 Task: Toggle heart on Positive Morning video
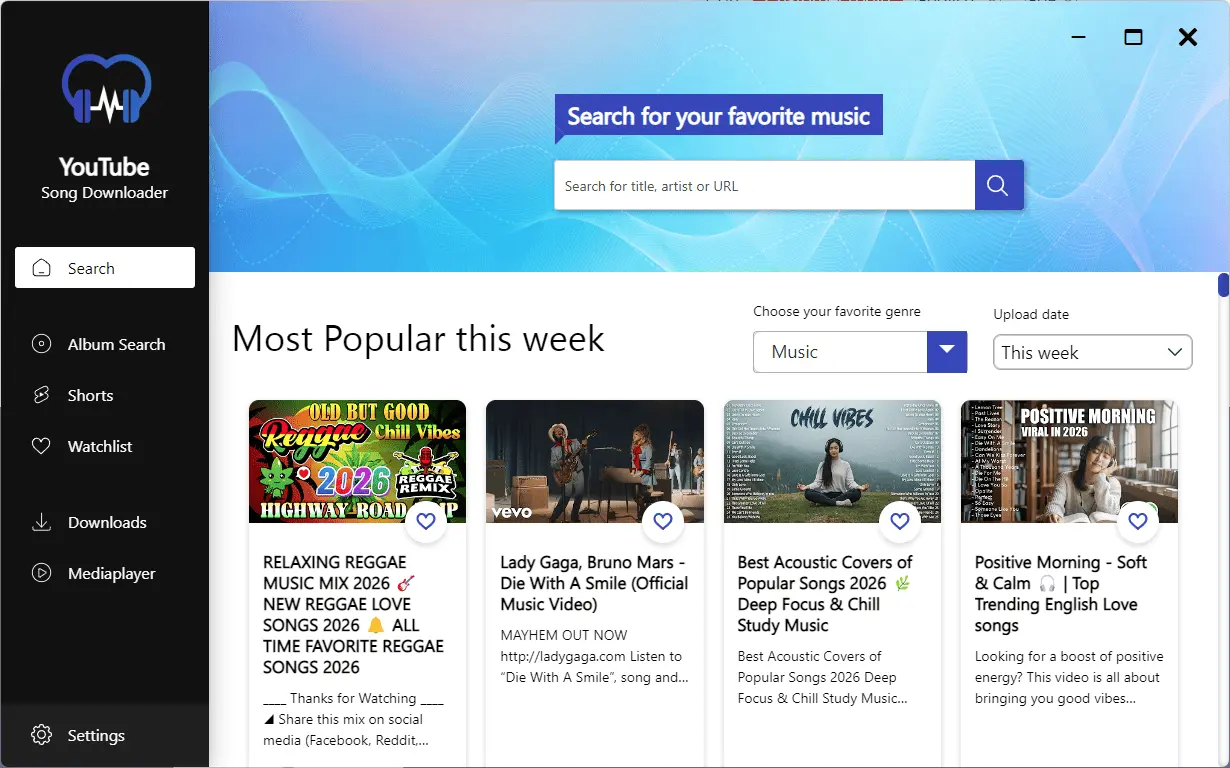(x=1137, y=521)
